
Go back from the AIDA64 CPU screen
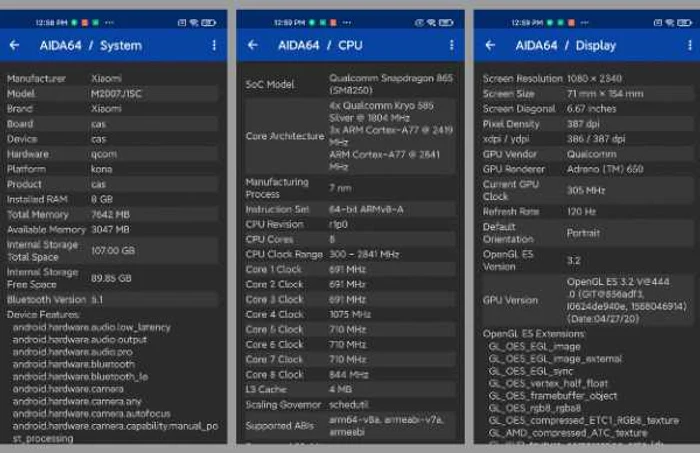point(253,45)
